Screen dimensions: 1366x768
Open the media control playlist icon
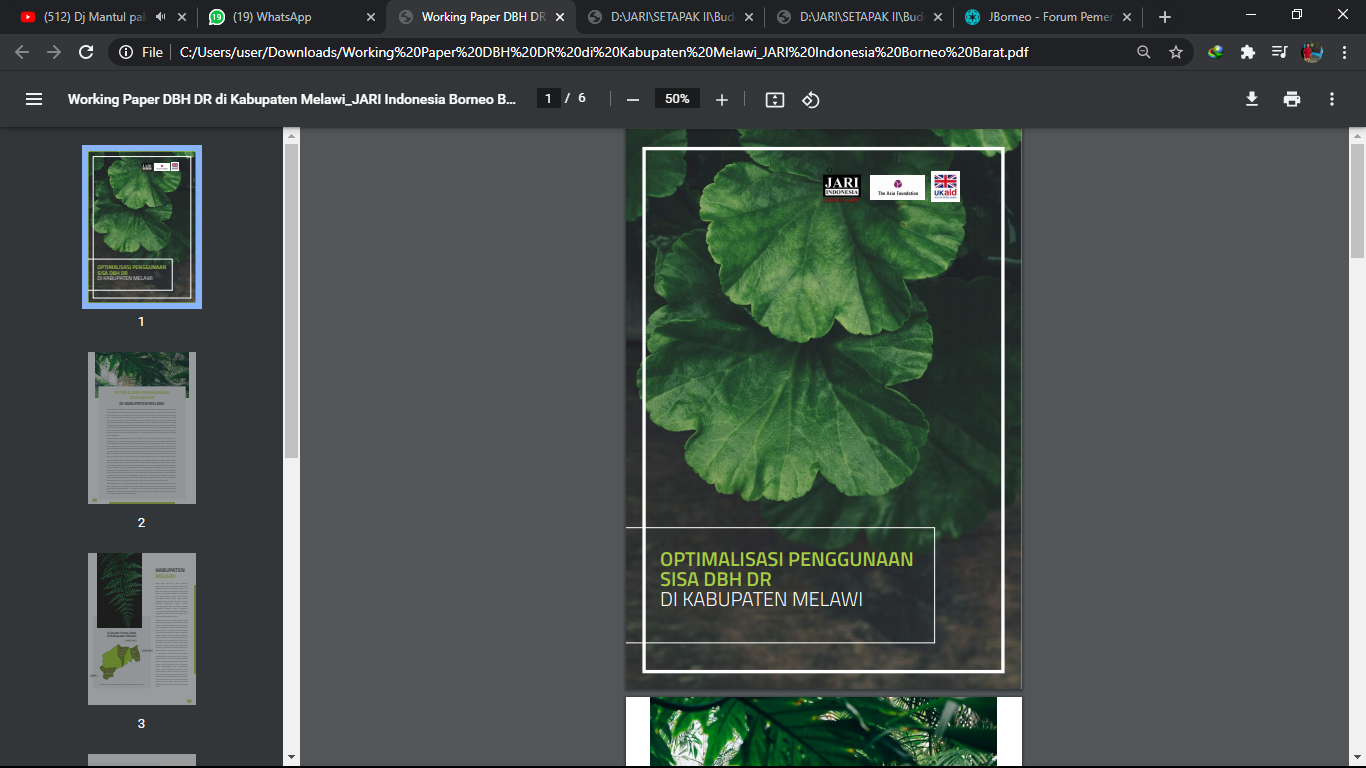1280,52
